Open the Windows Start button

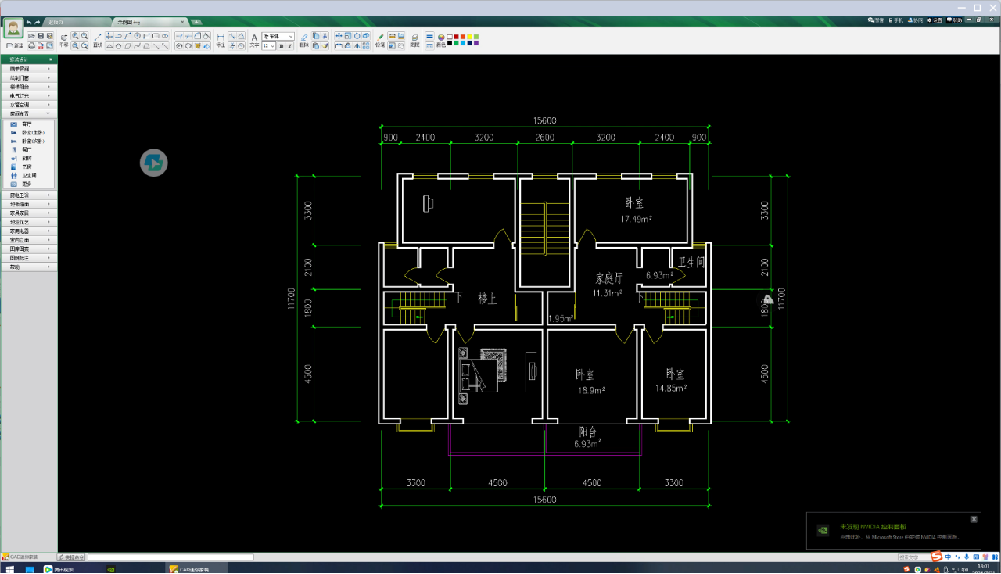(10, 569)
